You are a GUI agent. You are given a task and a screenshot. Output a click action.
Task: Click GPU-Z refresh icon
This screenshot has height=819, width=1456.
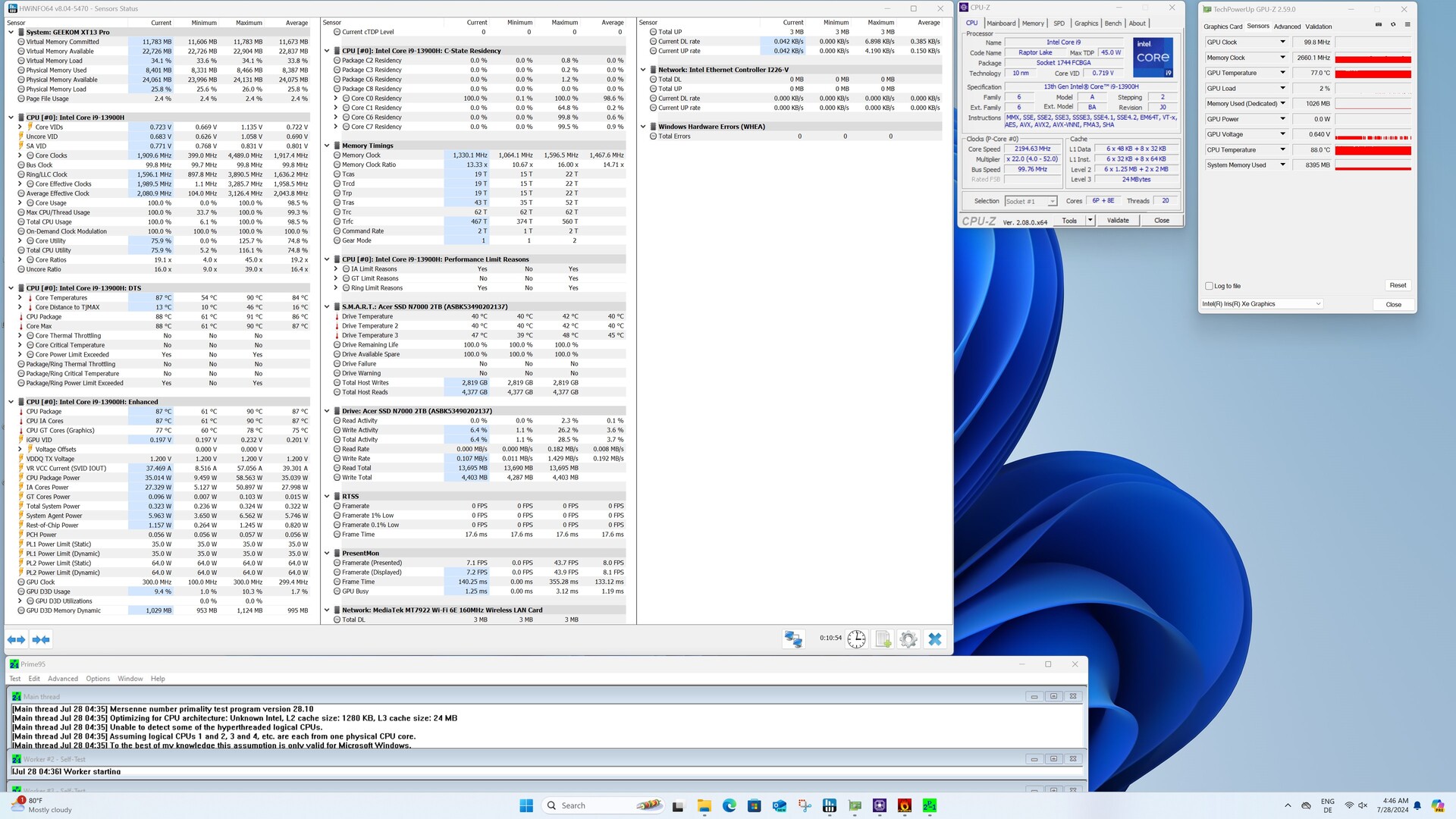(x=1392, y=25)
